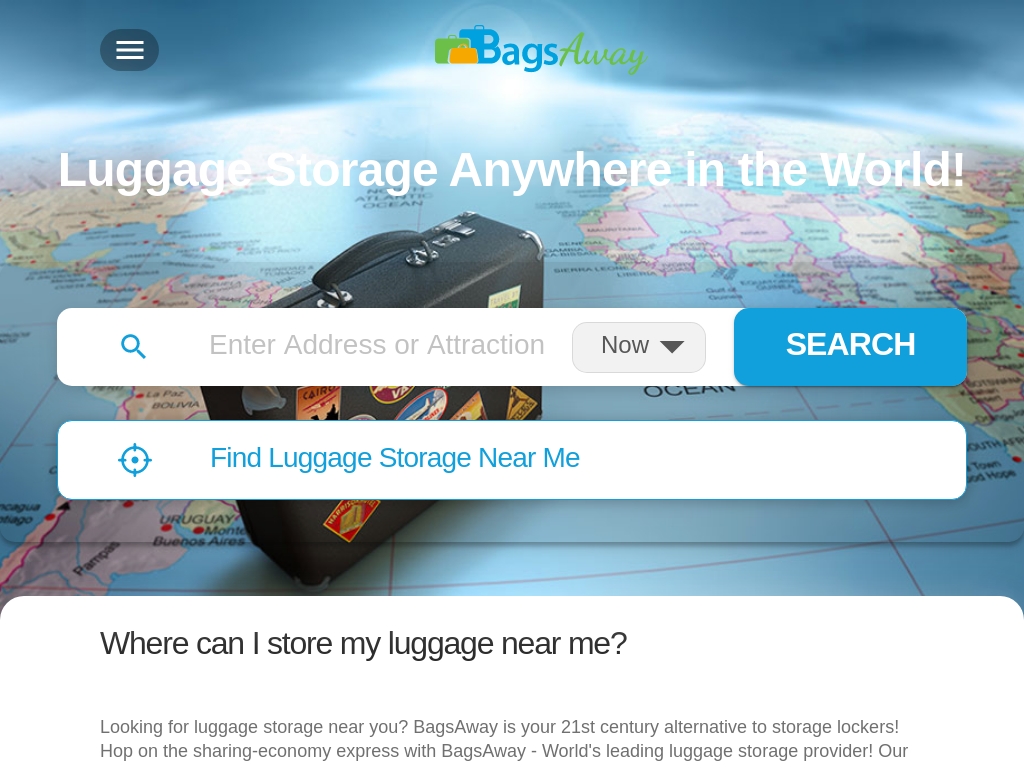1024x768 pixels.
Task: Click the magnifier icon in search bar
Action: point(133,346)
